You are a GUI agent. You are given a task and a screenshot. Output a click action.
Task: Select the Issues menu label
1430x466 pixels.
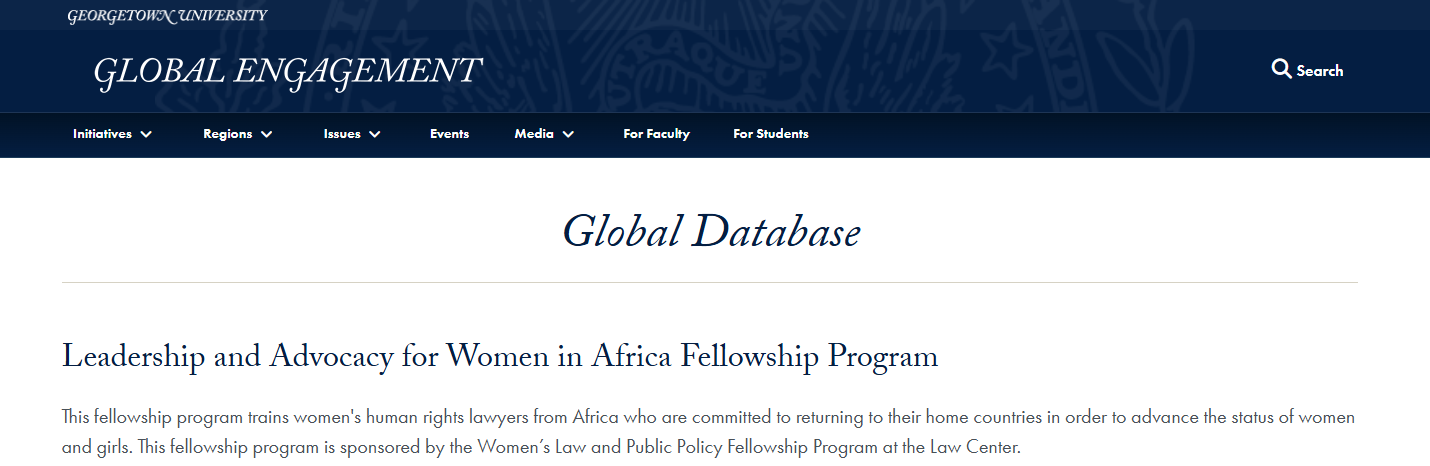pyautogui.click(x=342, y=134)
